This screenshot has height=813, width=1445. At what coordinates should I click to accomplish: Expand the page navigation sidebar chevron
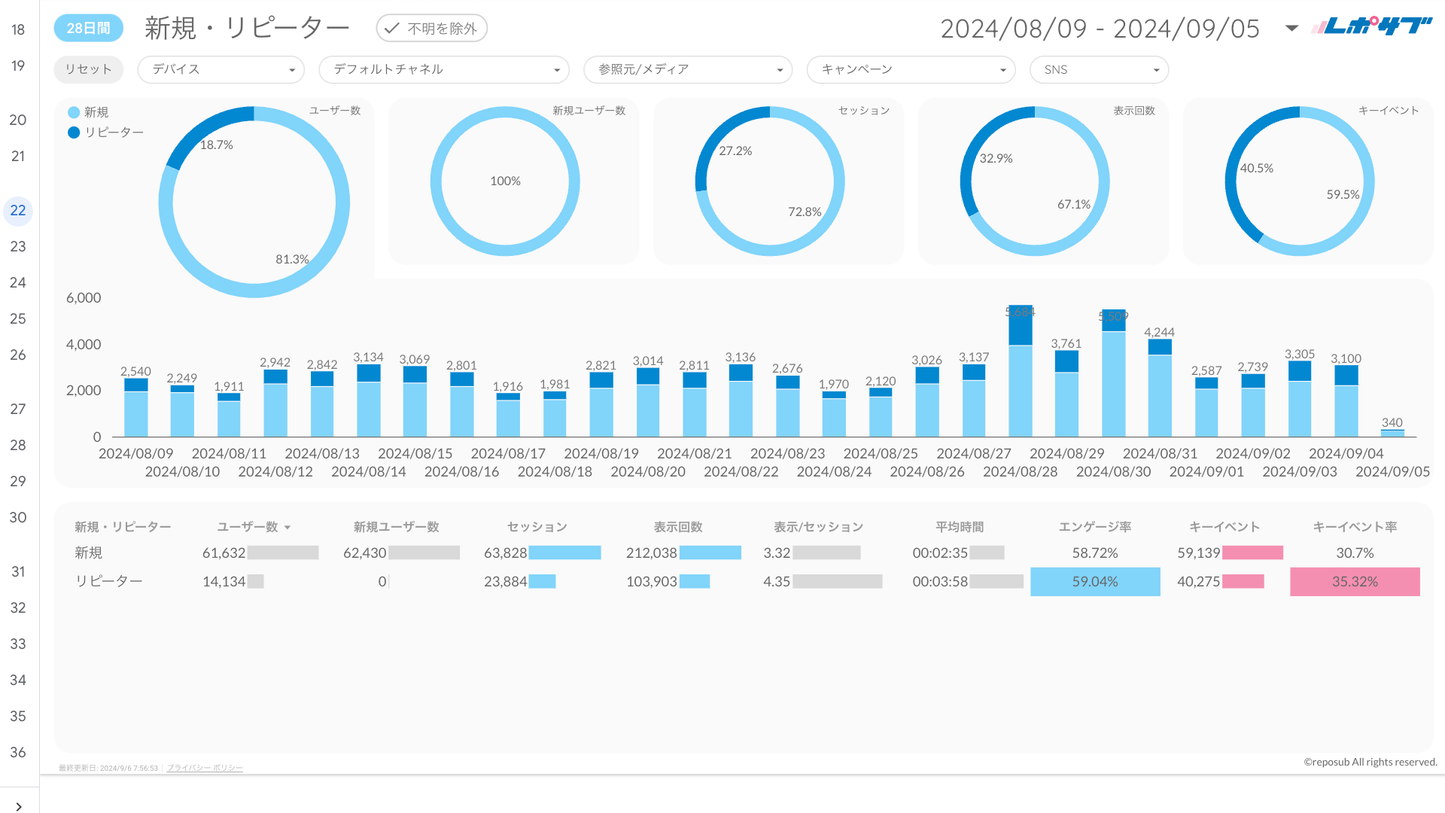(18, 805)
